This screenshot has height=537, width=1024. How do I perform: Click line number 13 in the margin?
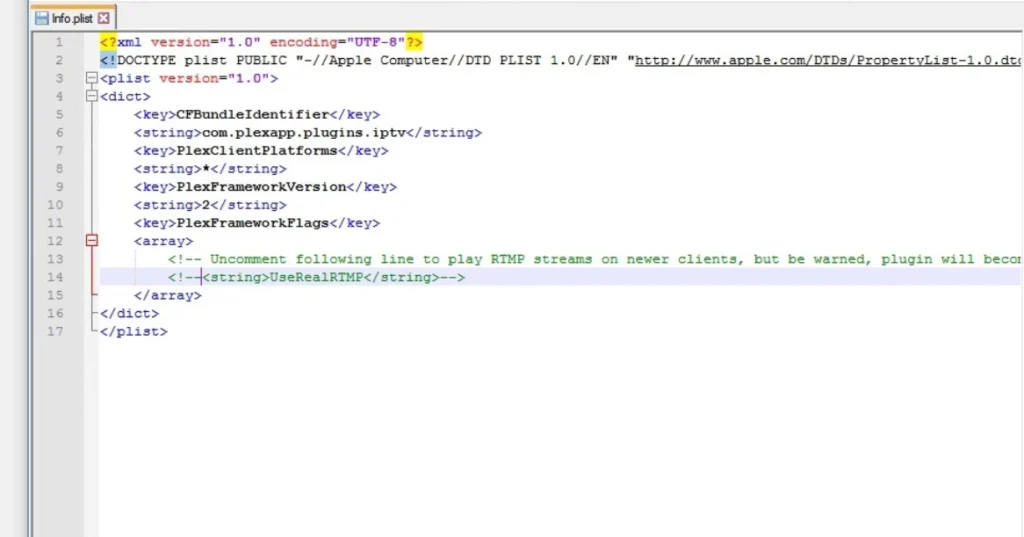click(56, 259)
